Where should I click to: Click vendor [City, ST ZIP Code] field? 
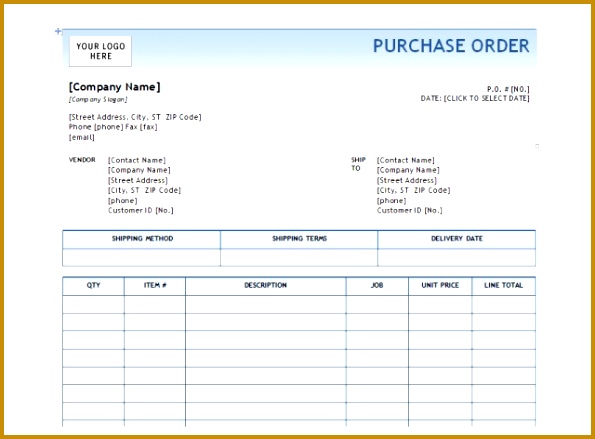145,190
